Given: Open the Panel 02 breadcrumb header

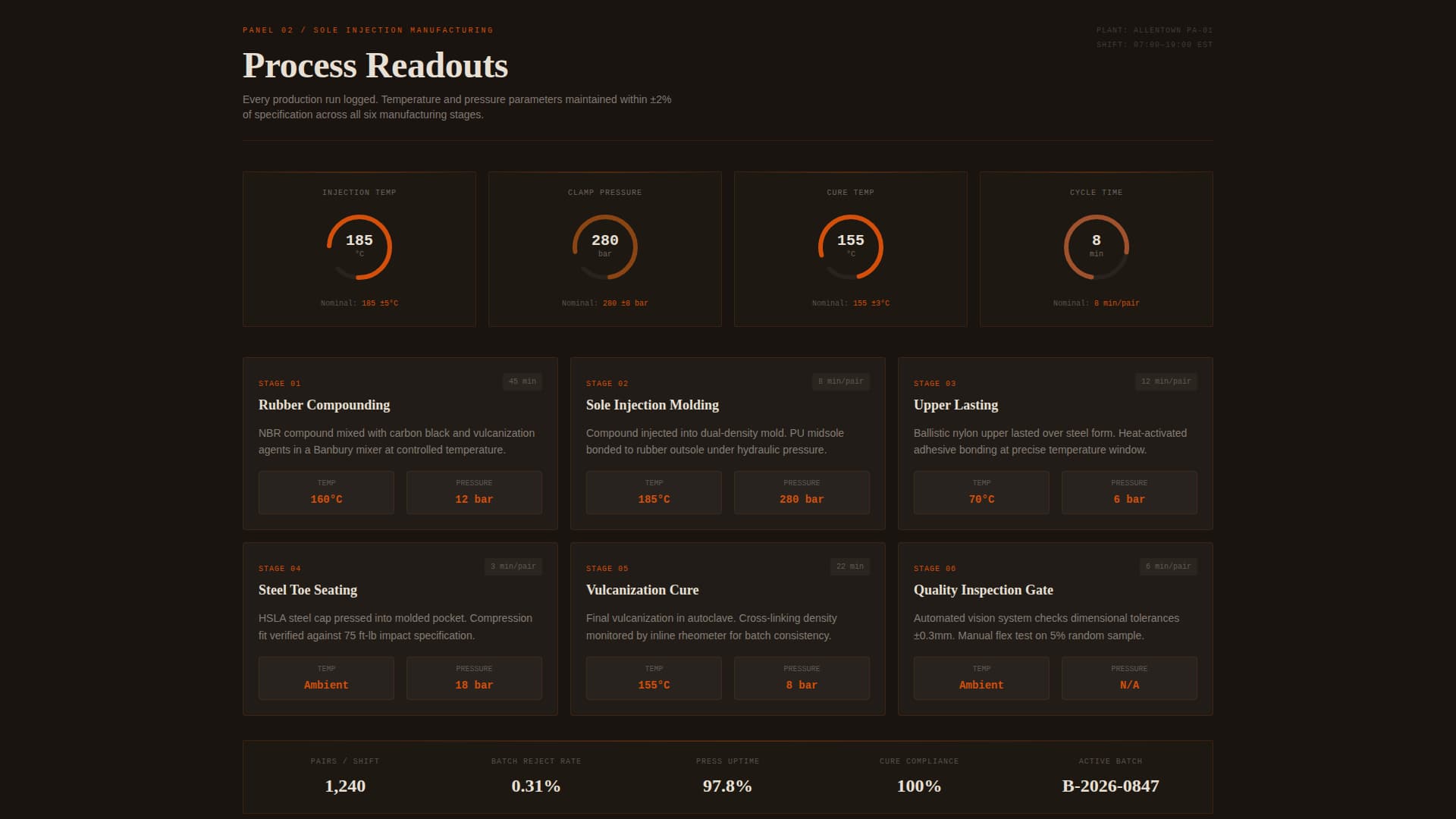Looking at the screenshot, I should (367, 30).
